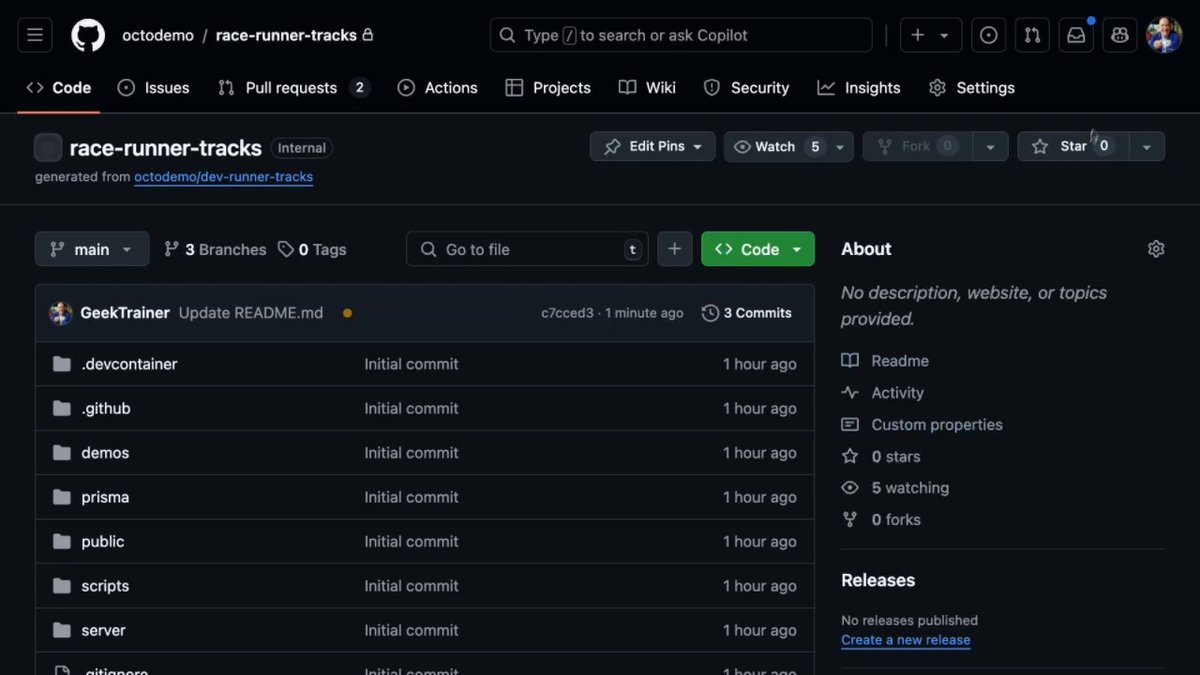Click Create a new release link

[906, 640]
